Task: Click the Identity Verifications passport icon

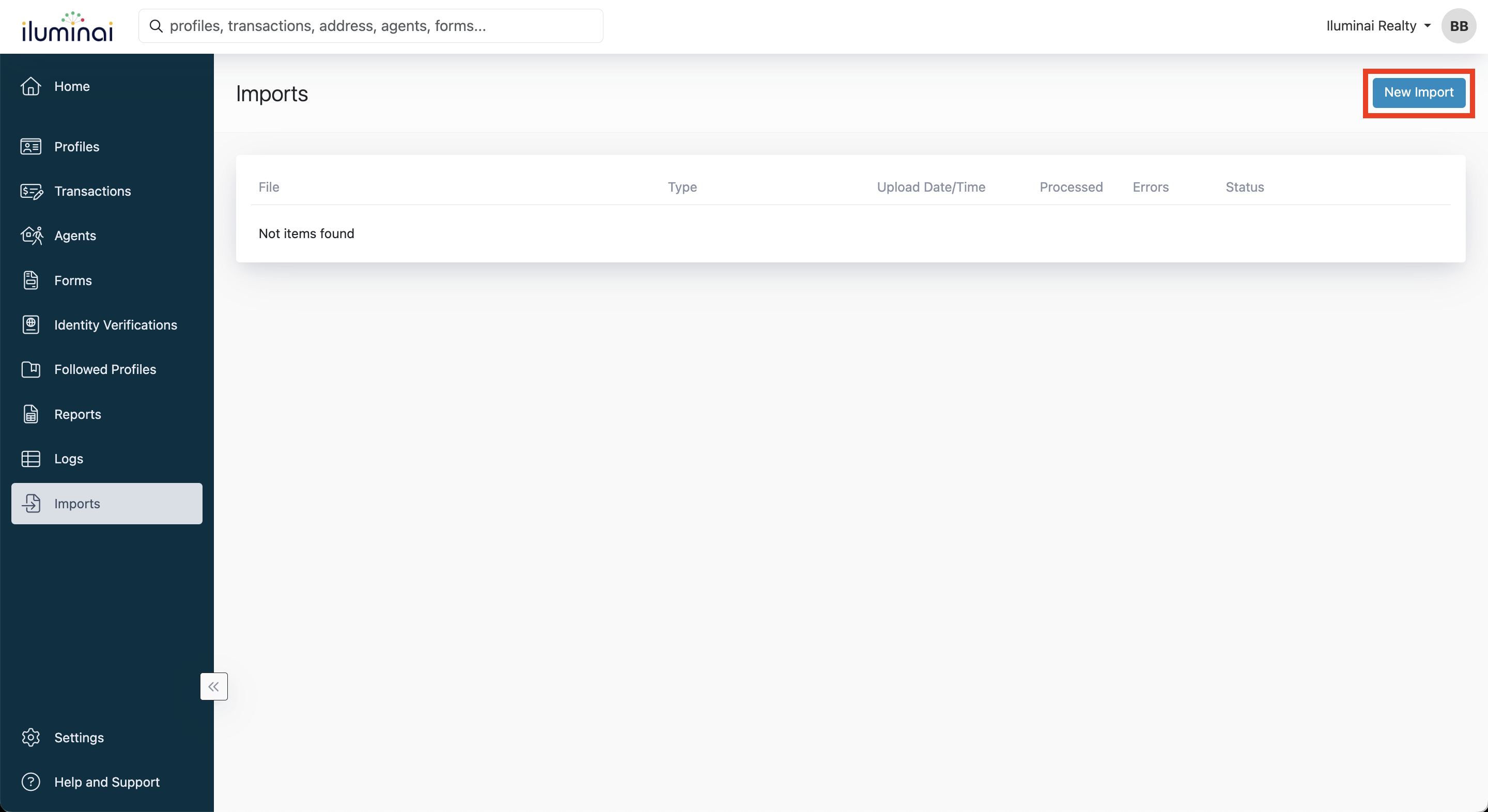Action: tap(30, 324)
